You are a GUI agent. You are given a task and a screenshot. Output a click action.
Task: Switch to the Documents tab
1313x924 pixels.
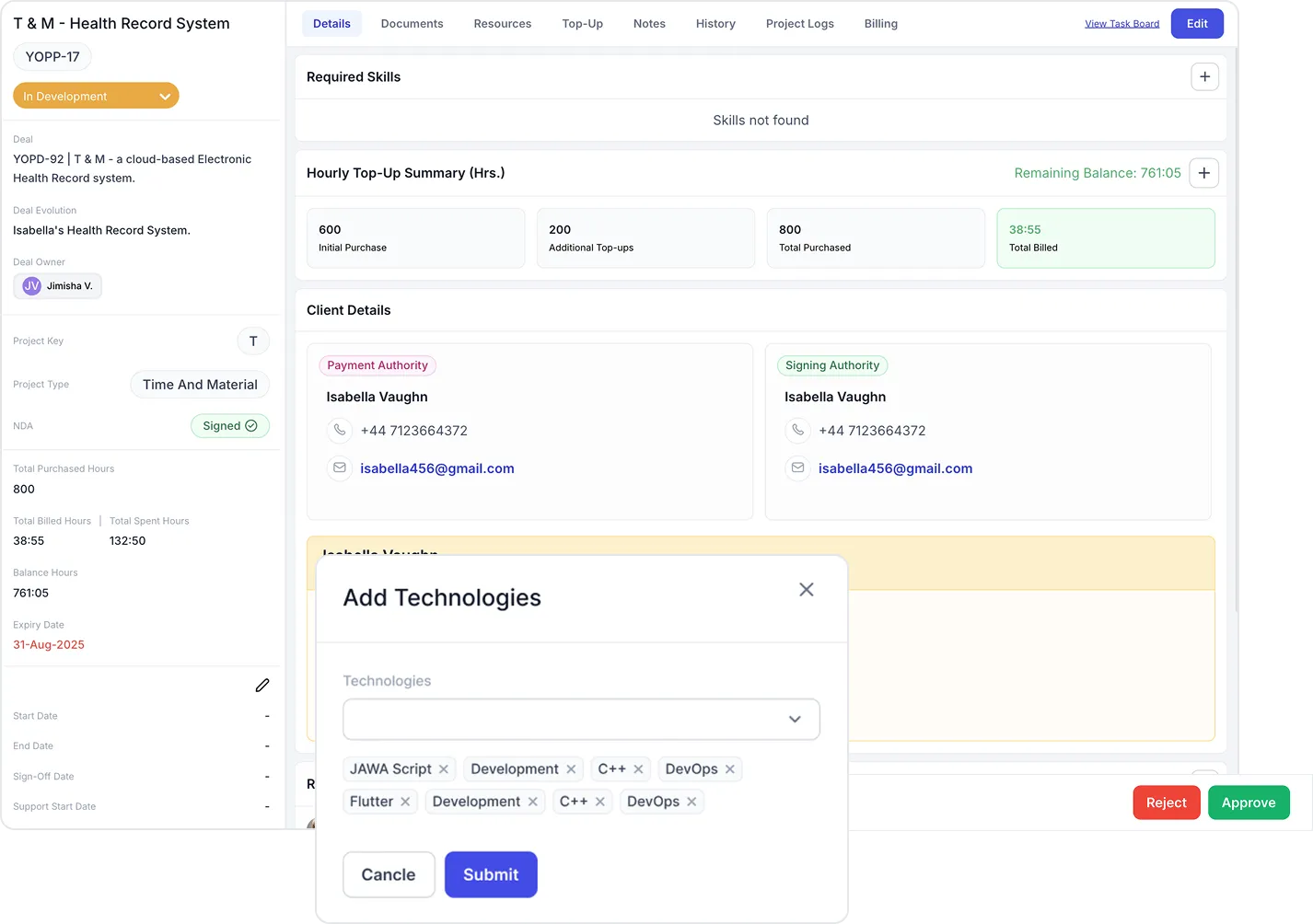pos(412,23)
